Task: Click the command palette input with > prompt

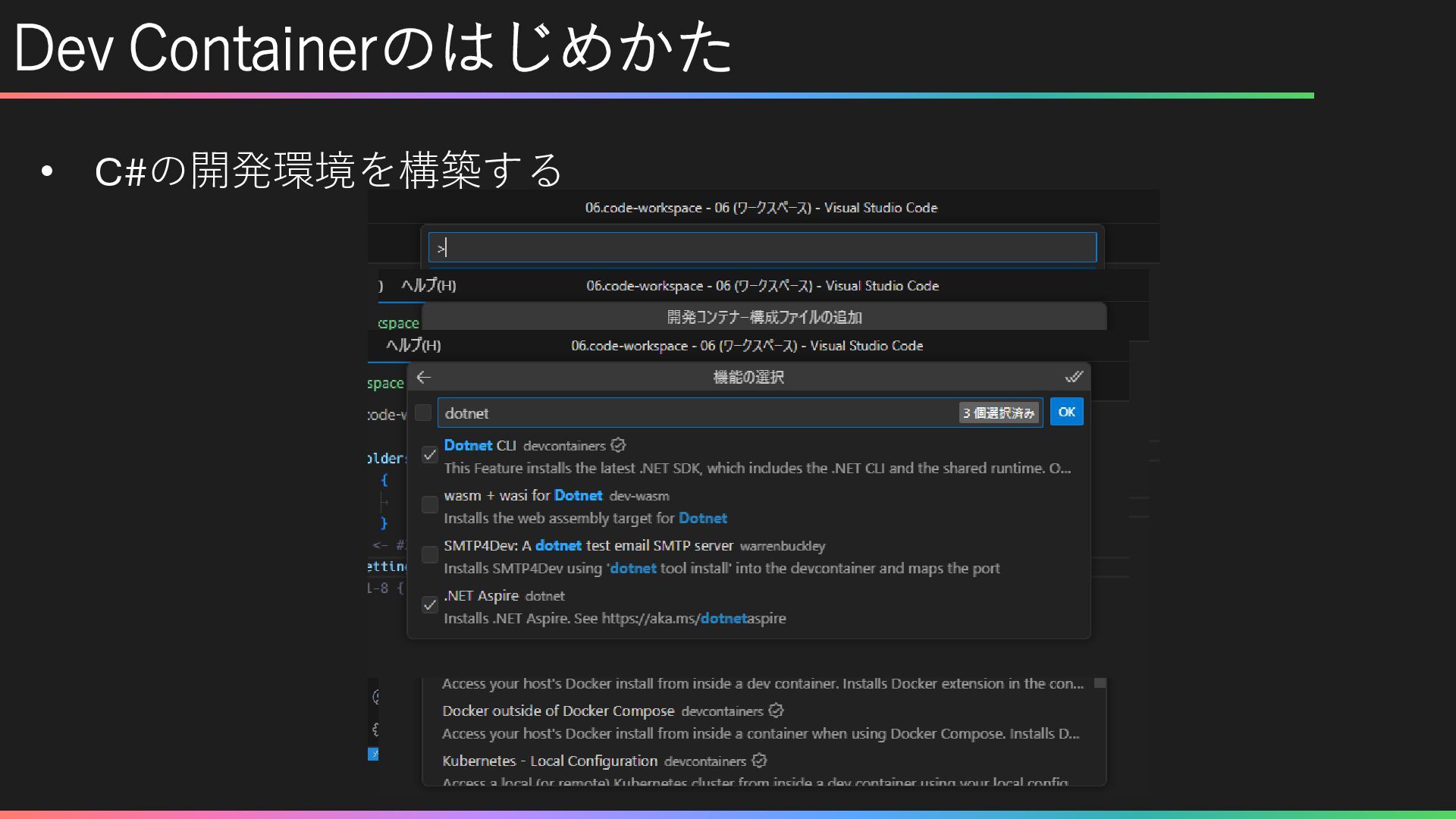Action: (762, 247)
